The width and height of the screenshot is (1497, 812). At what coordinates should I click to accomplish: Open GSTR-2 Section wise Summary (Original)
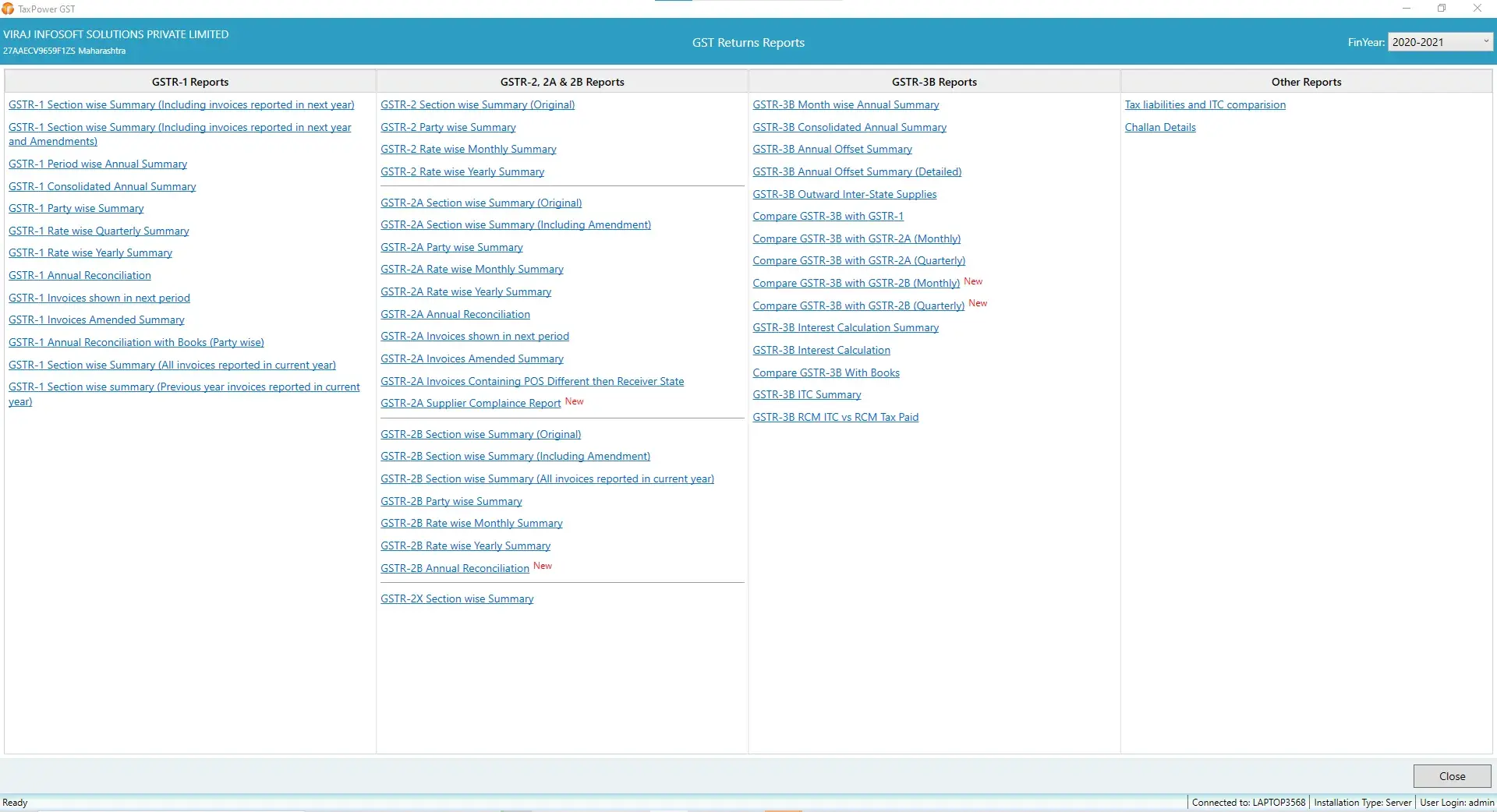[x=477, y=105]
